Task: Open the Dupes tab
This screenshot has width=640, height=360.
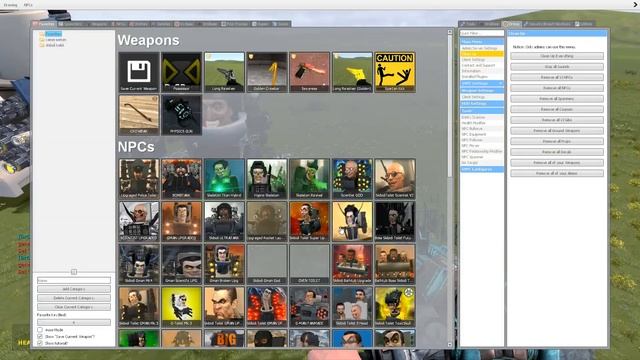Action: 260,24
